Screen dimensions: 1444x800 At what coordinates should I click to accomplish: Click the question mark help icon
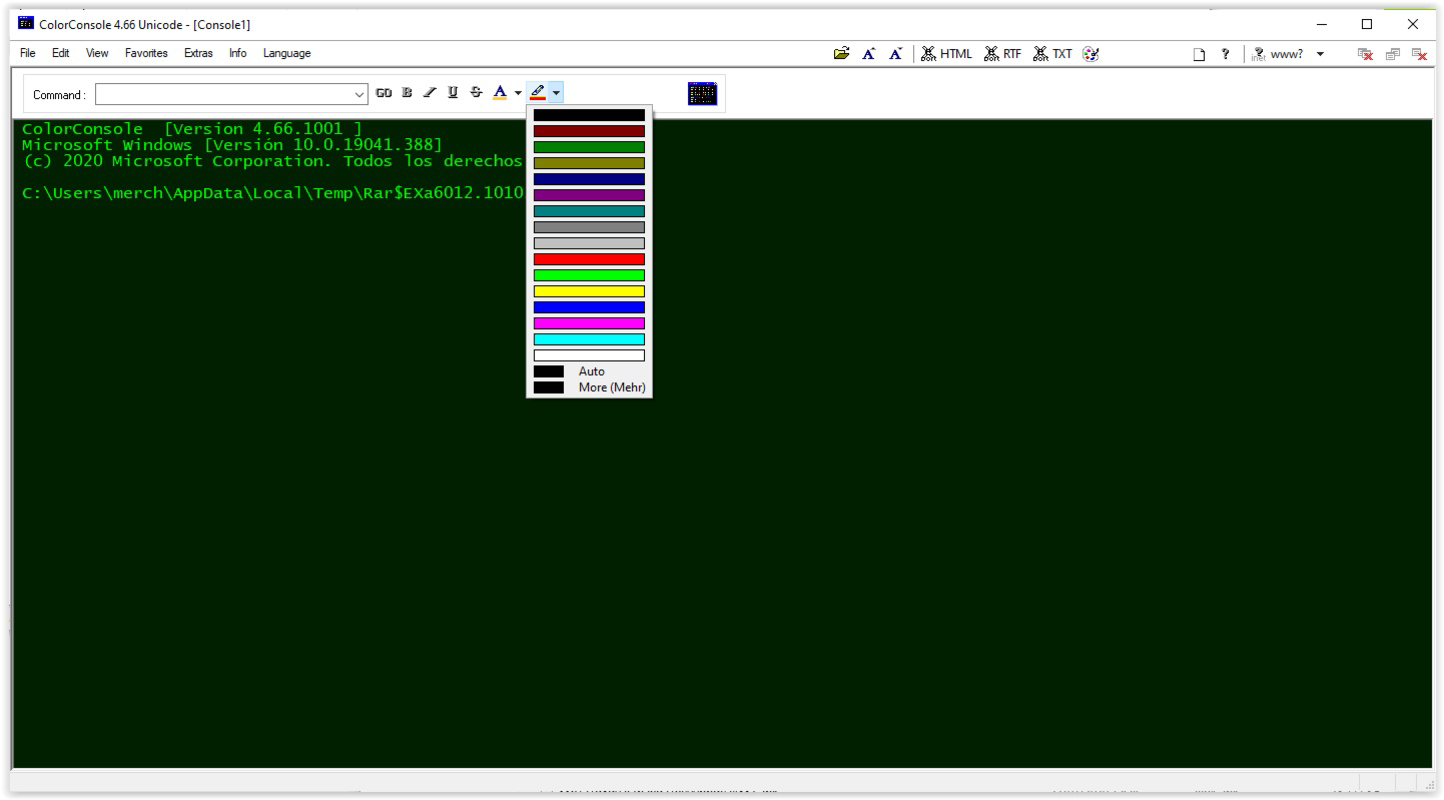(1224, 54)
